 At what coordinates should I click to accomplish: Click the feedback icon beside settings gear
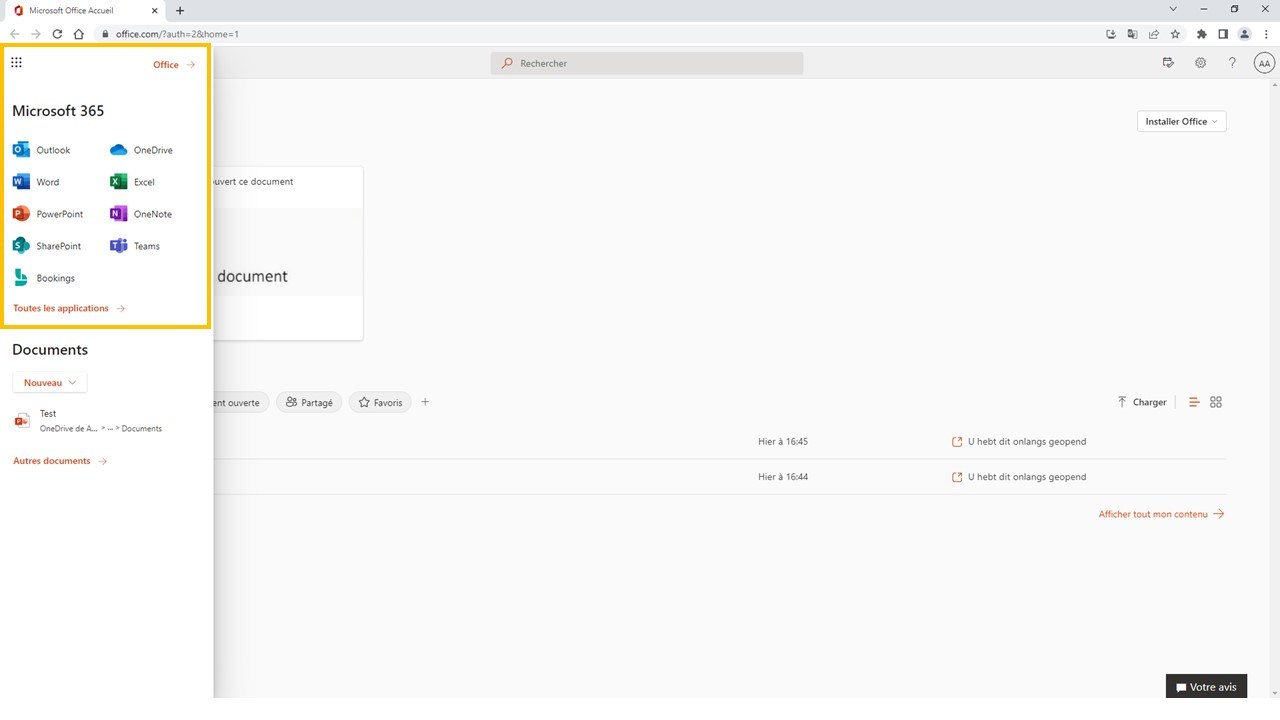point(1168,63)
